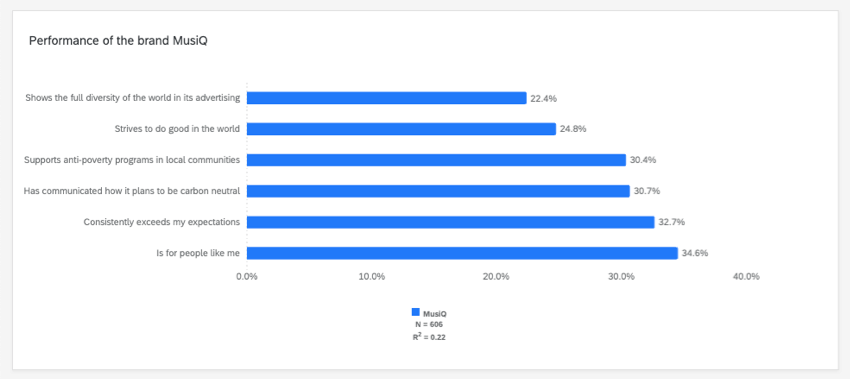Viewport: 850px width, 379px height.
Task: Click the 'Strives to do good in the world' label
Action: pyautogui.click(x=177, y=129)
